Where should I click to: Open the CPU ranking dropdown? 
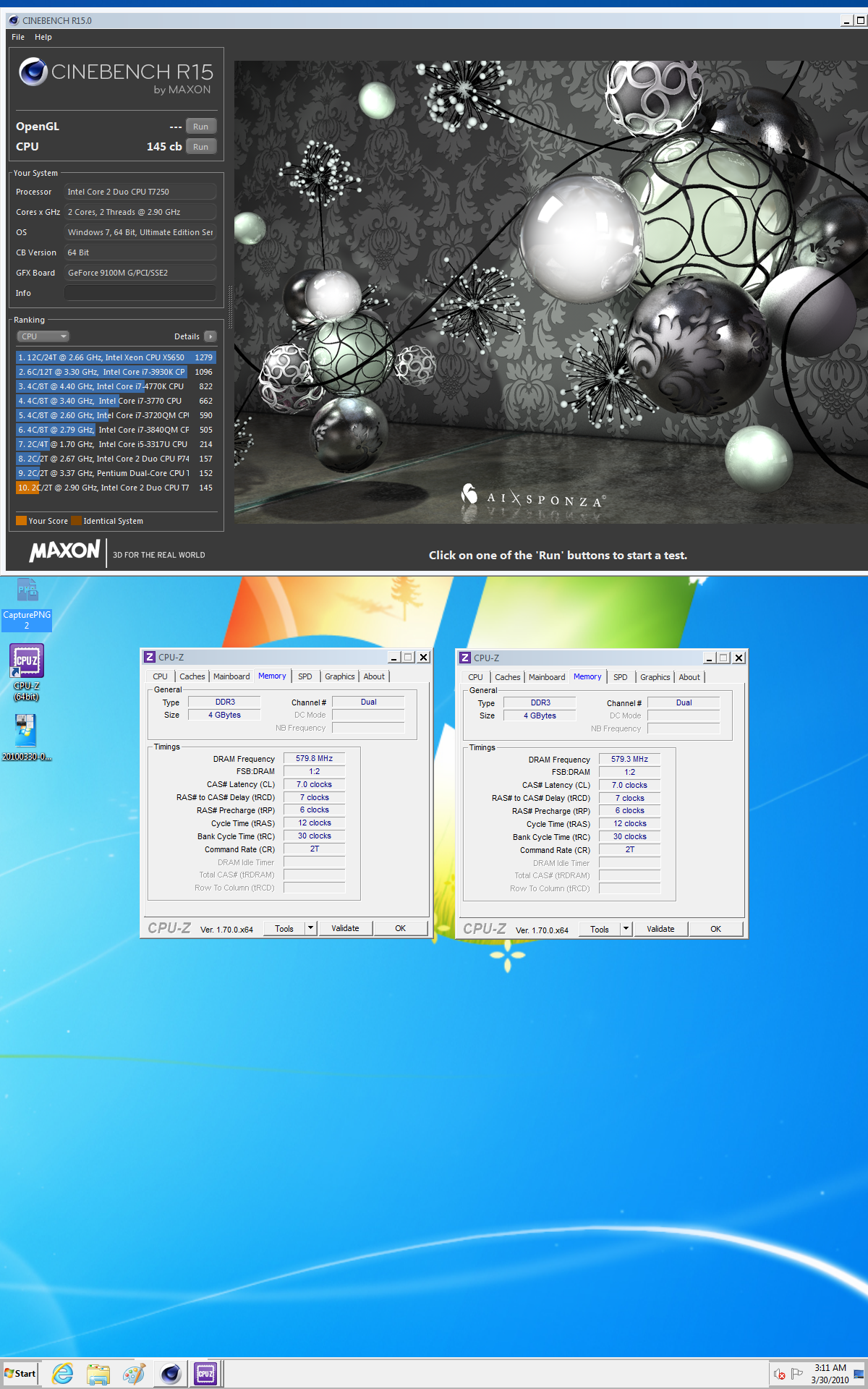43,336
